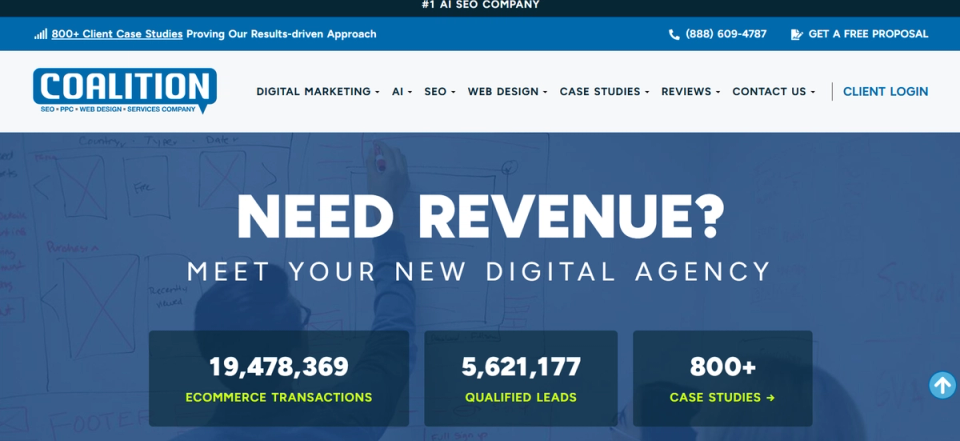
Task: Open the CASE STUDIES dropdown in navigation
Action: pyautogui.click(x=604, y=91)
